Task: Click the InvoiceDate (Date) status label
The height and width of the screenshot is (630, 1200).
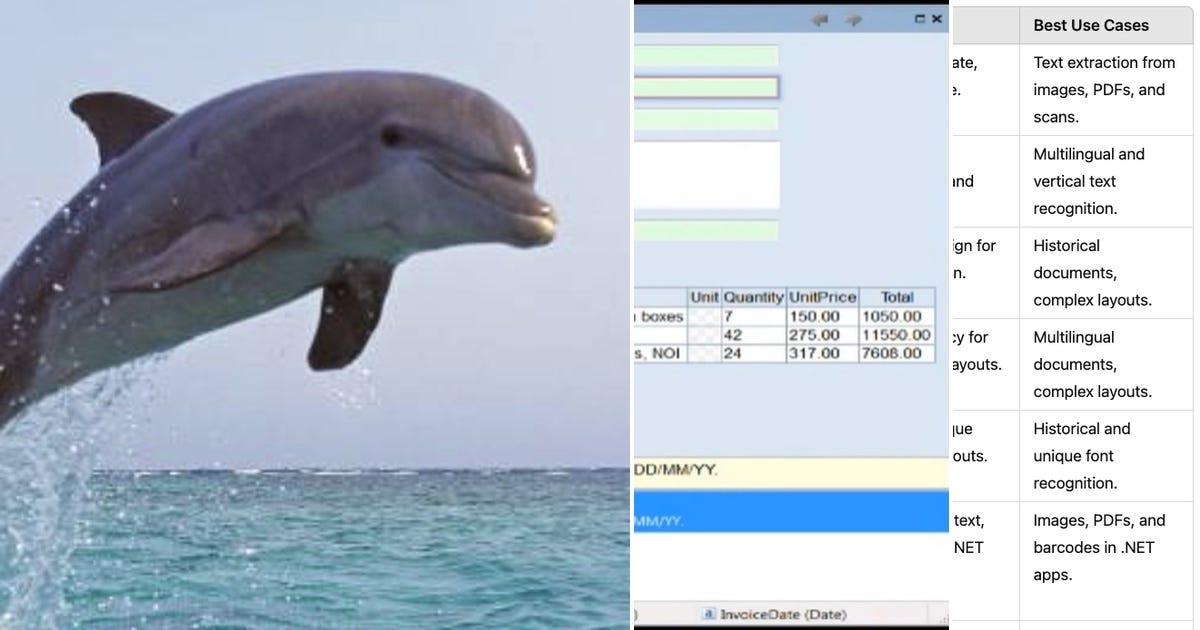Action: tap(783, 613)
